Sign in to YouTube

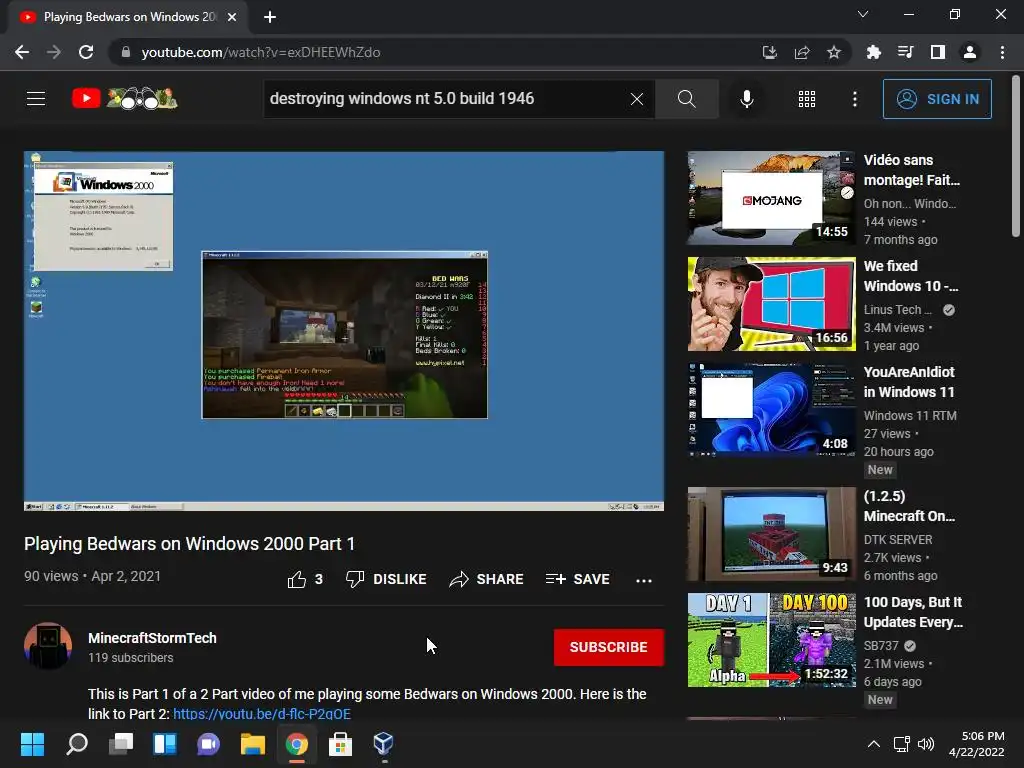point(937,99)
